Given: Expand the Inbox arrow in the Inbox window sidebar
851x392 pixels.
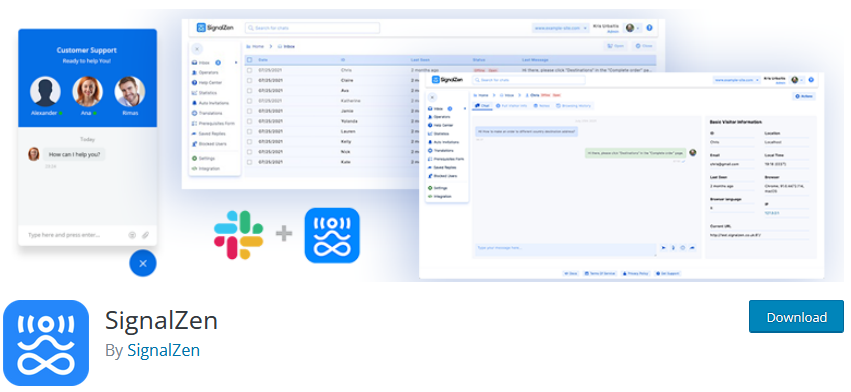Looking at the screenshot, I should point(236,62).
